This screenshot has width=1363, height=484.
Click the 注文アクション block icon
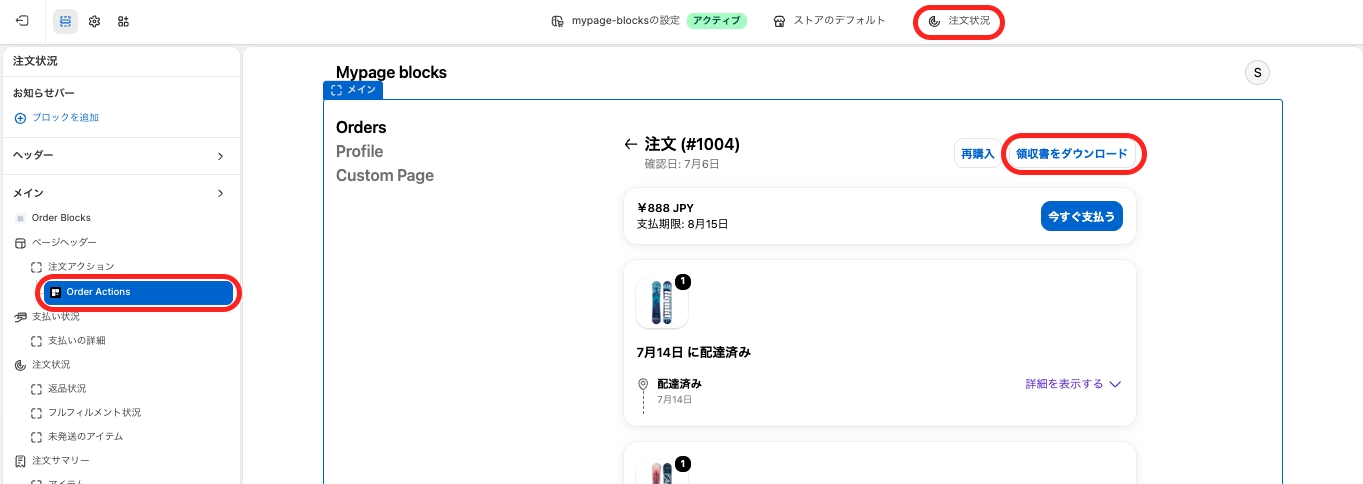pyautogui.click(x=37, y=267)
